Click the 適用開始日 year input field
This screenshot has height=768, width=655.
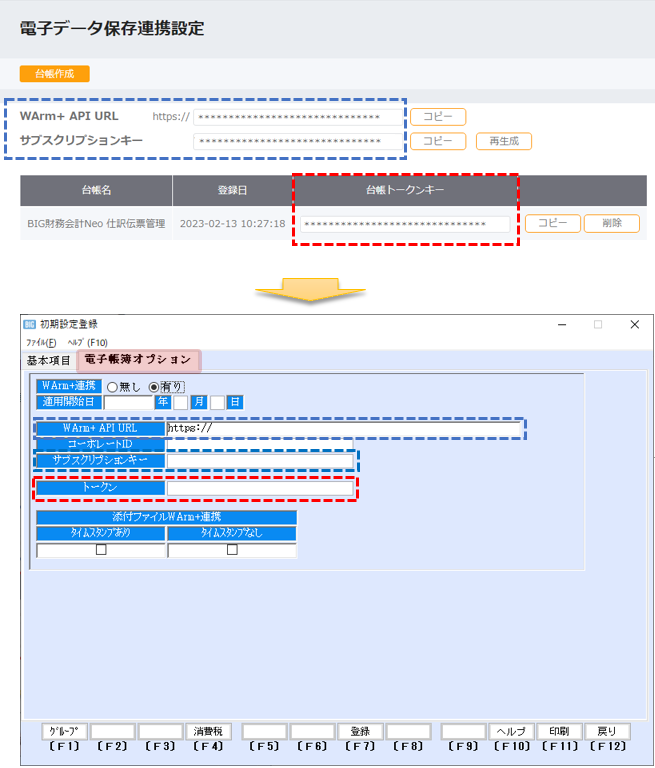pyautogui.click(x=128, y=403)
